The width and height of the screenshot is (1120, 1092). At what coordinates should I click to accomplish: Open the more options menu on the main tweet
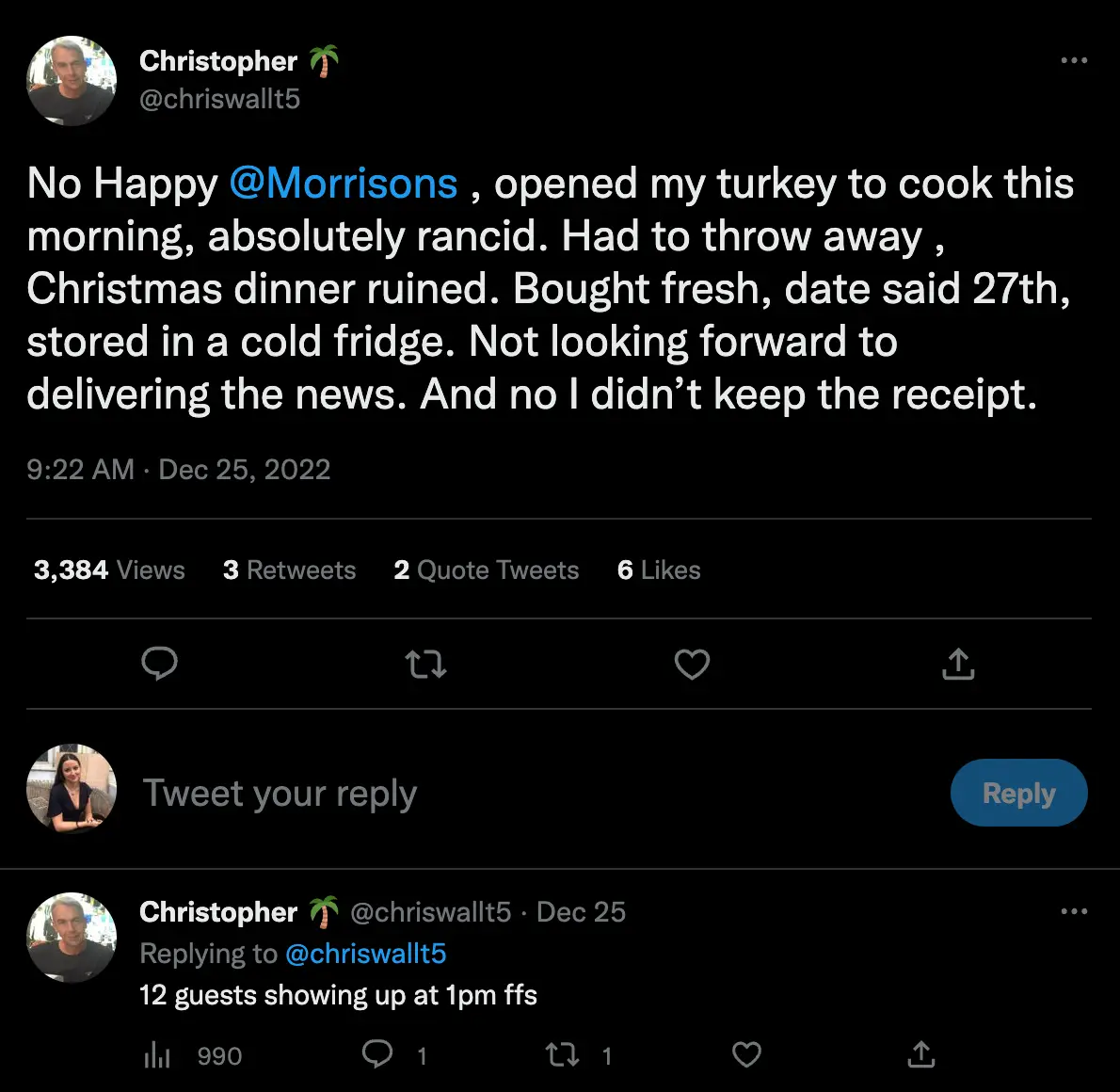(1074, 60)
